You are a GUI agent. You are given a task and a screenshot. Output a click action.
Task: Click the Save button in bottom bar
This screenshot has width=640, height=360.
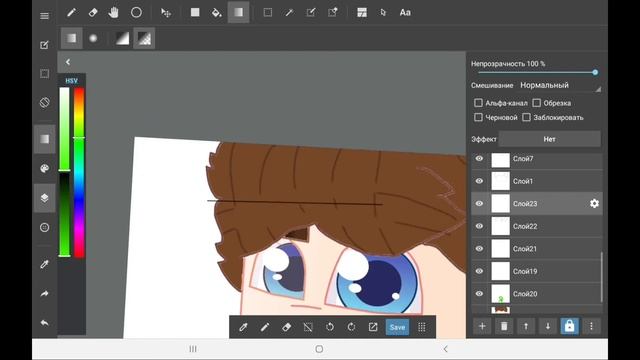[397, 327]
